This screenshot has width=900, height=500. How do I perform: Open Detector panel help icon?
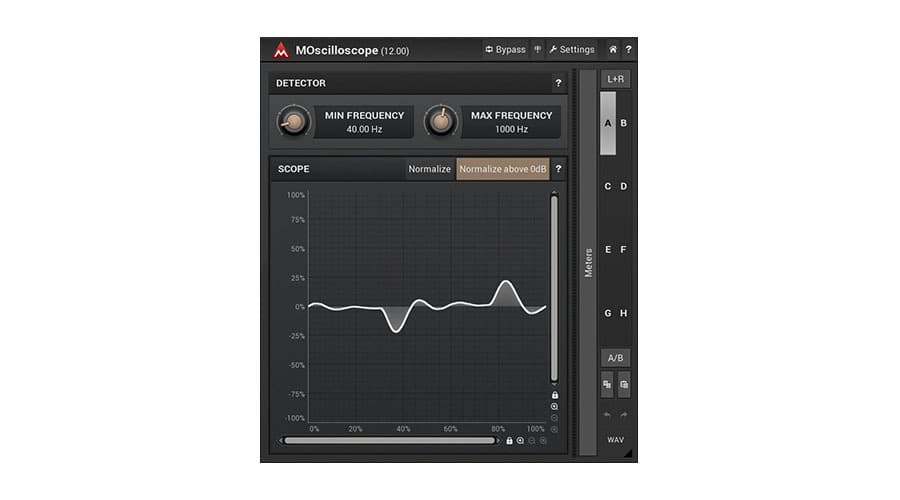click(x=558, y=83)
